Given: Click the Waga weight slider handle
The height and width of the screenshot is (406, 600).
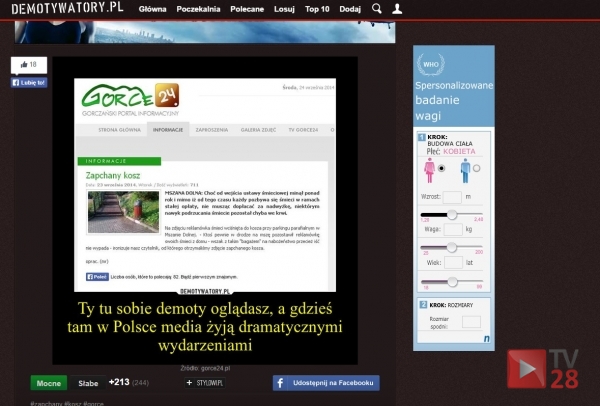Looking at the screenshot, I should tap(452, 248).
